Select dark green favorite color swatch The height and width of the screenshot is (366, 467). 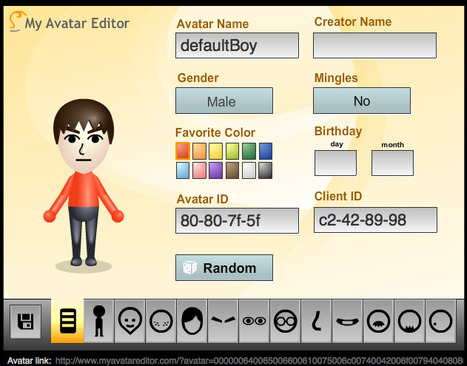coord(249,151)
